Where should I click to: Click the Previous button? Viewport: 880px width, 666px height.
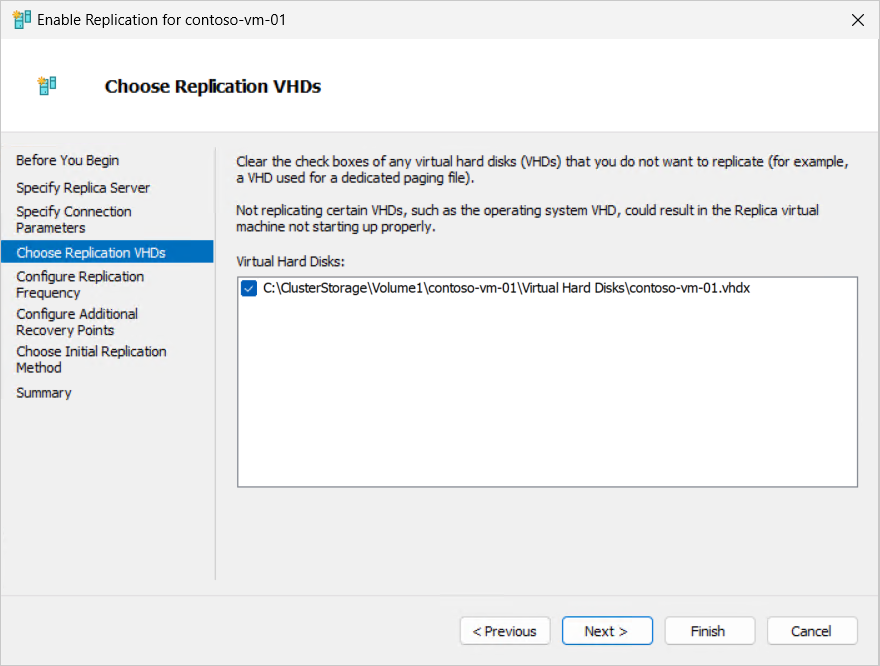[504, 631]
